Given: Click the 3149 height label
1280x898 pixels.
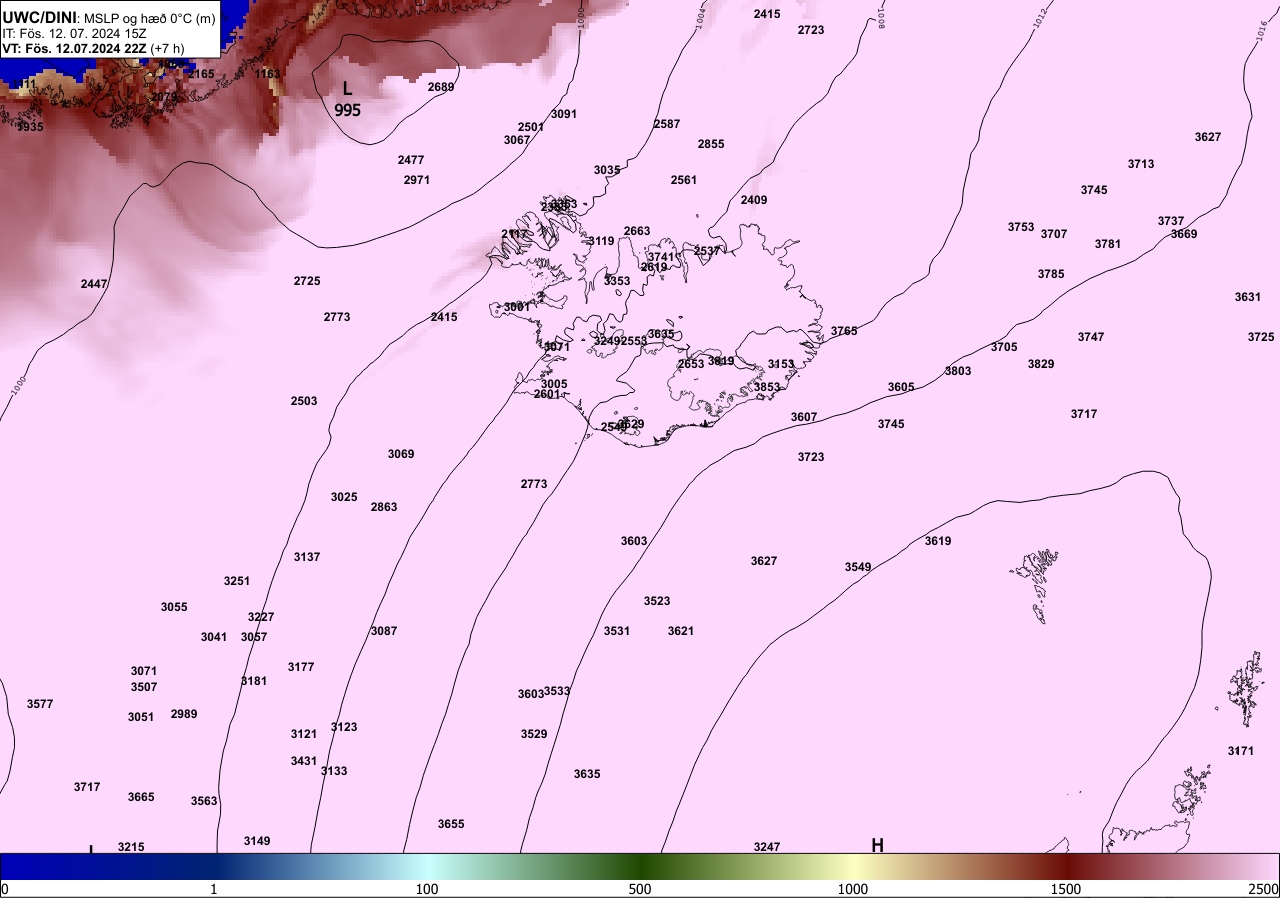Looking at the screenshot, I should point(257,841).
